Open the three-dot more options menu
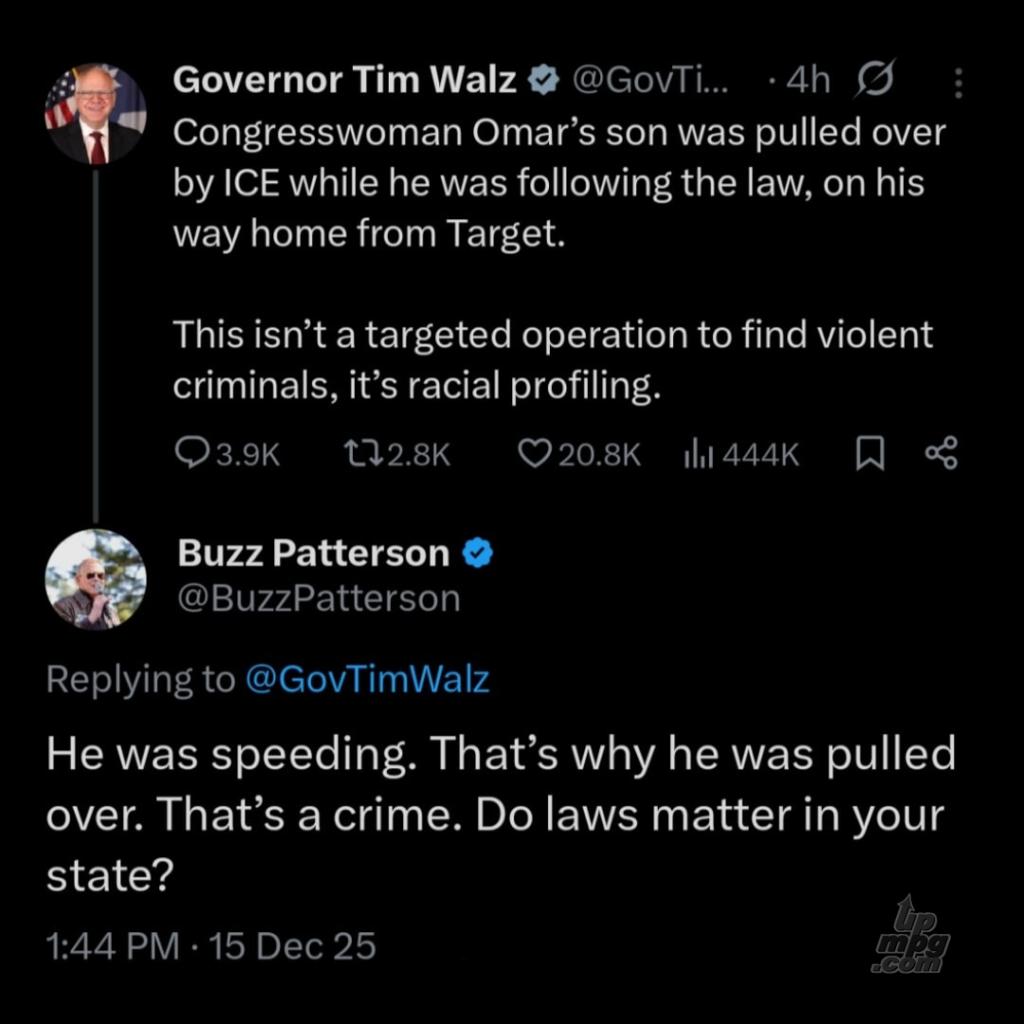Screen dimensions: 1024x1024 point(957,82)
